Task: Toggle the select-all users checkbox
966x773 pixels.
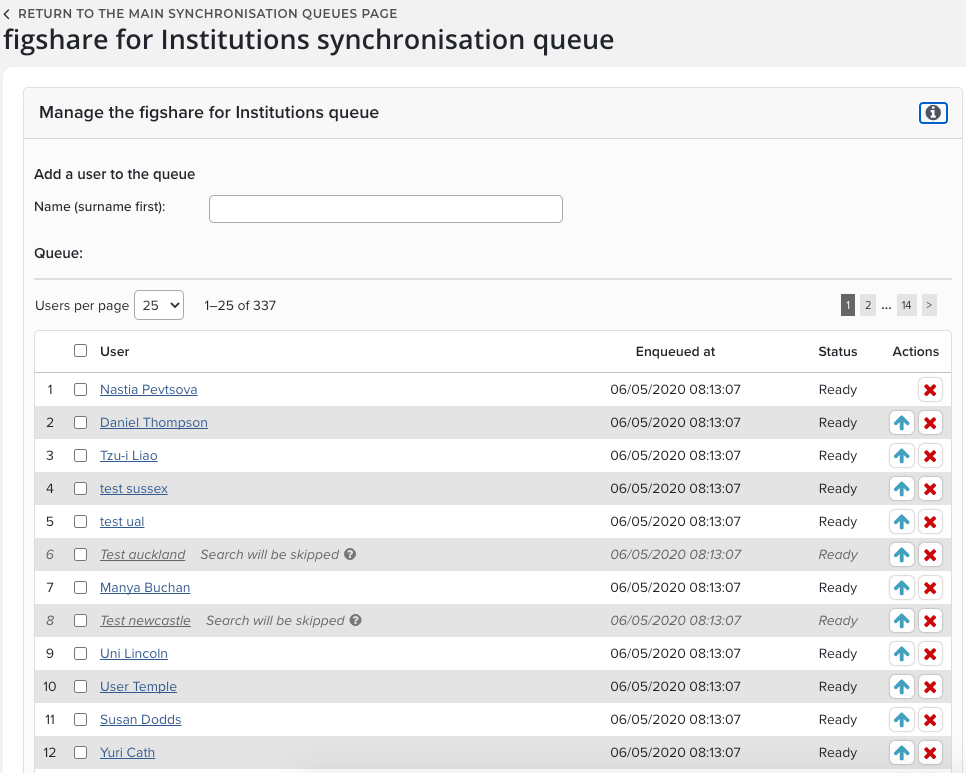Action: pos(81,351)
